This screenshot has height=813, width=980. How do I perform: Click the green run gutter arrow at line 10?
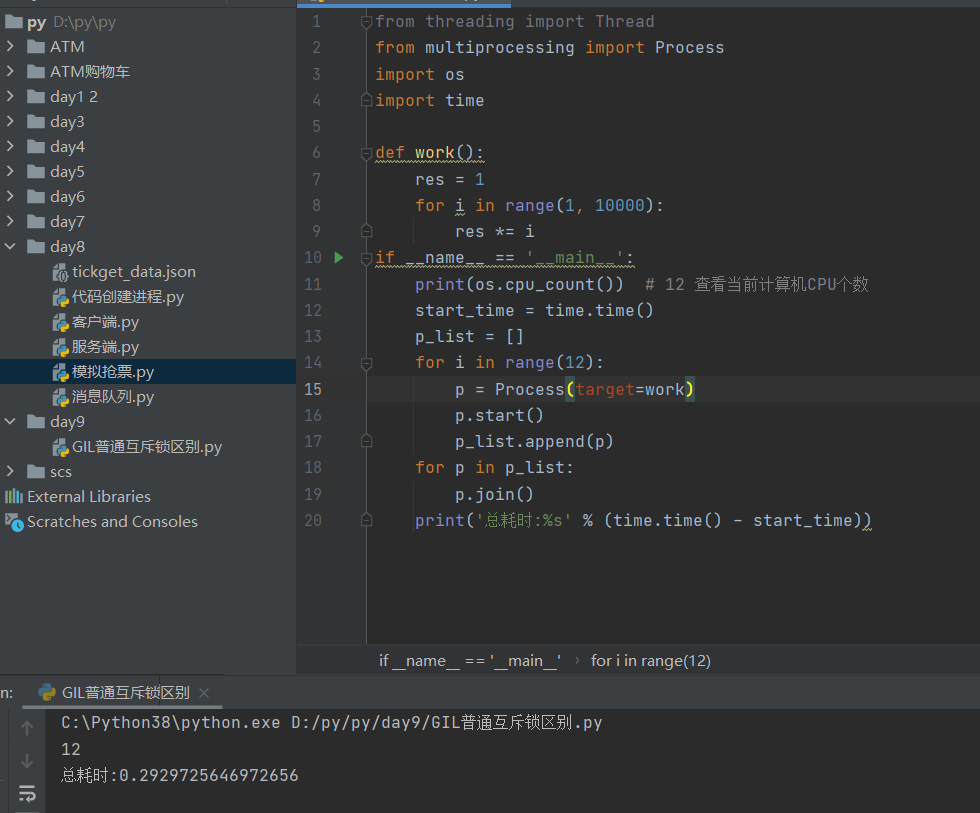tap(338, 258)
